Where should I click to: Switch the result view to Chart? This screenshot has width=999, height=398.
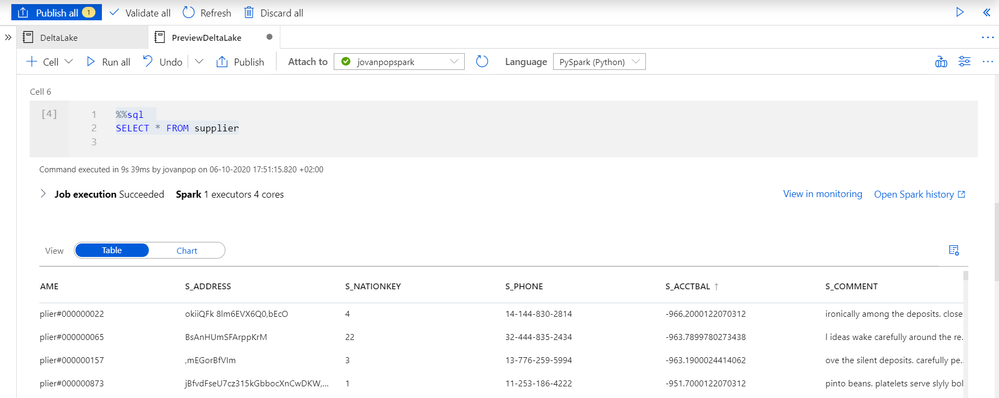pos(187,251)
